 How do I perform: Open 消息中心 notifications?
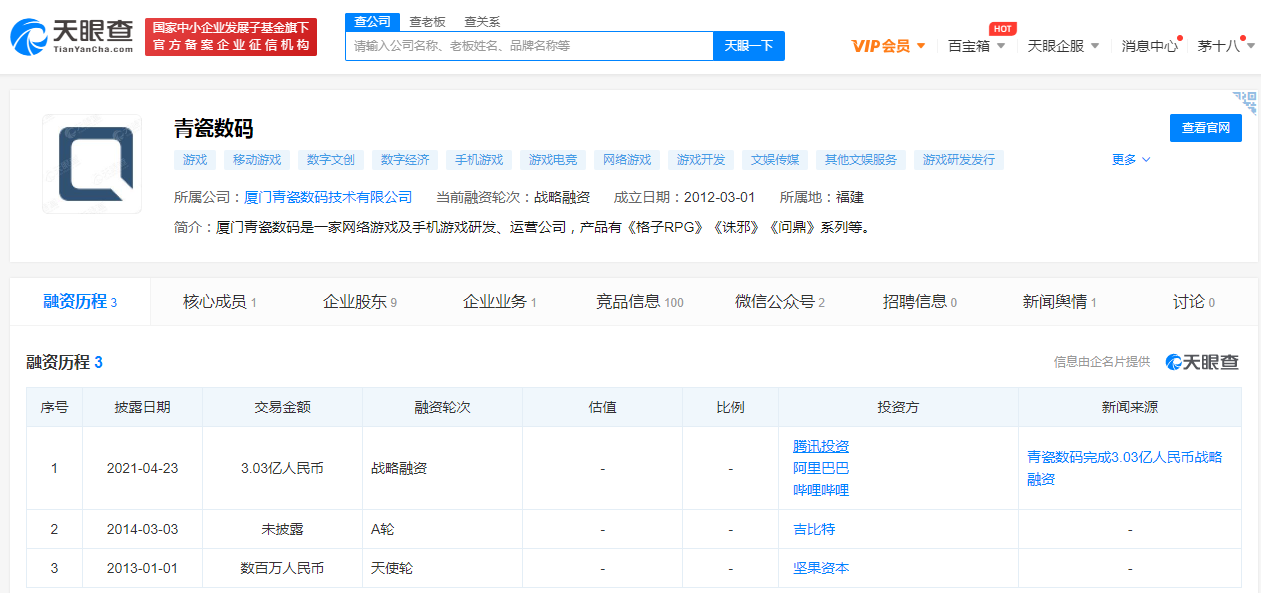pyautogui.click(x=1149, y=46)
